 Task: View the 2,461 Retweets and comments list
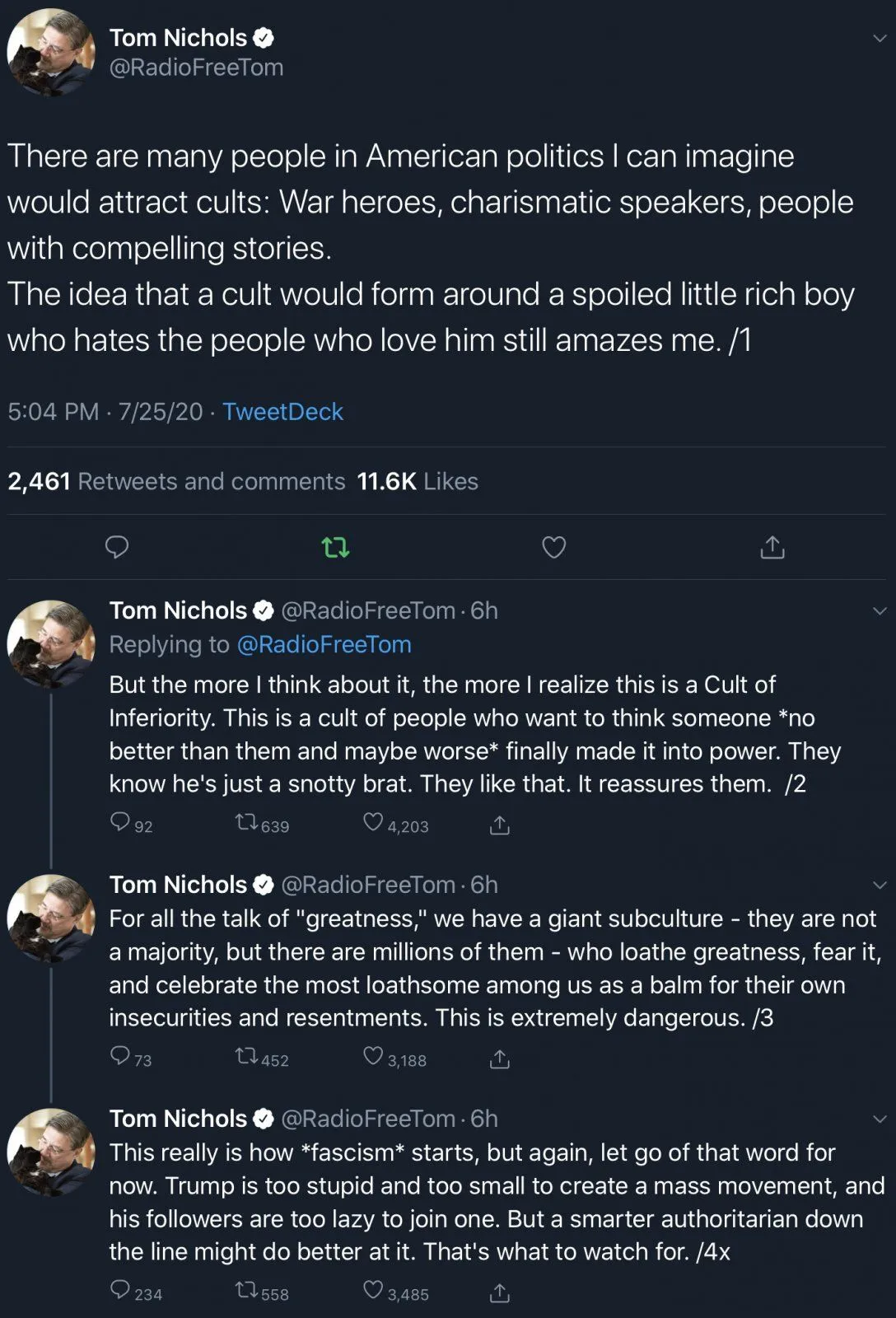(x=176, y=482)
